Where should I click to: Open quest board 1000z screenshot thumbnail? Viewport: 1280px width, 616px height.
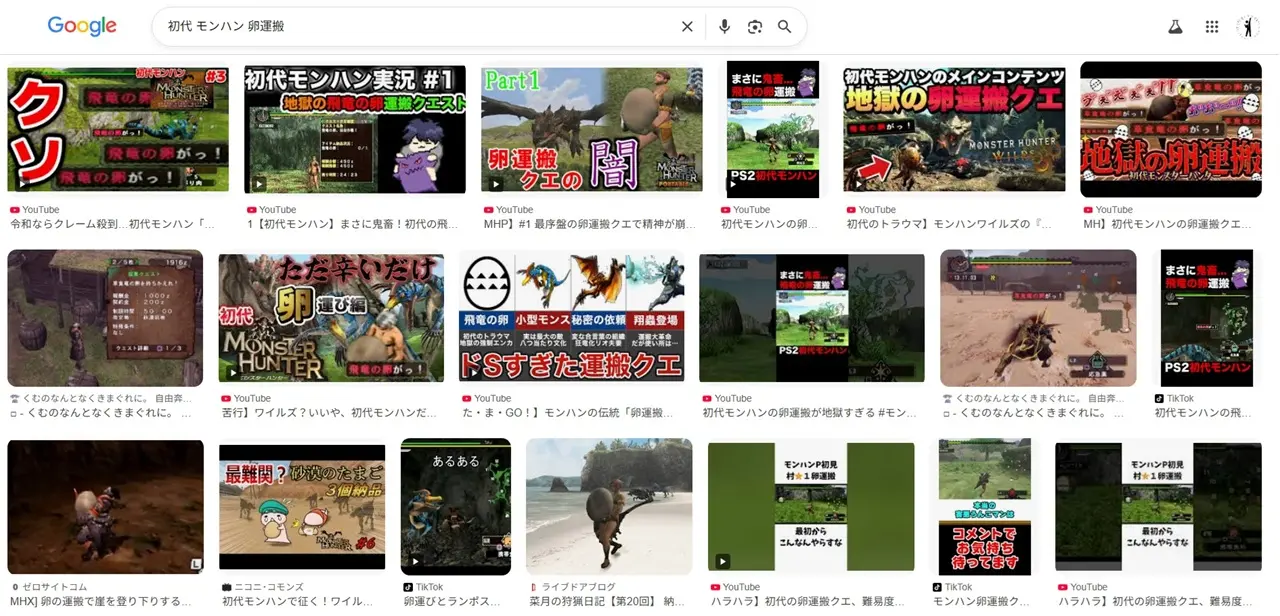tap(105, 318)
